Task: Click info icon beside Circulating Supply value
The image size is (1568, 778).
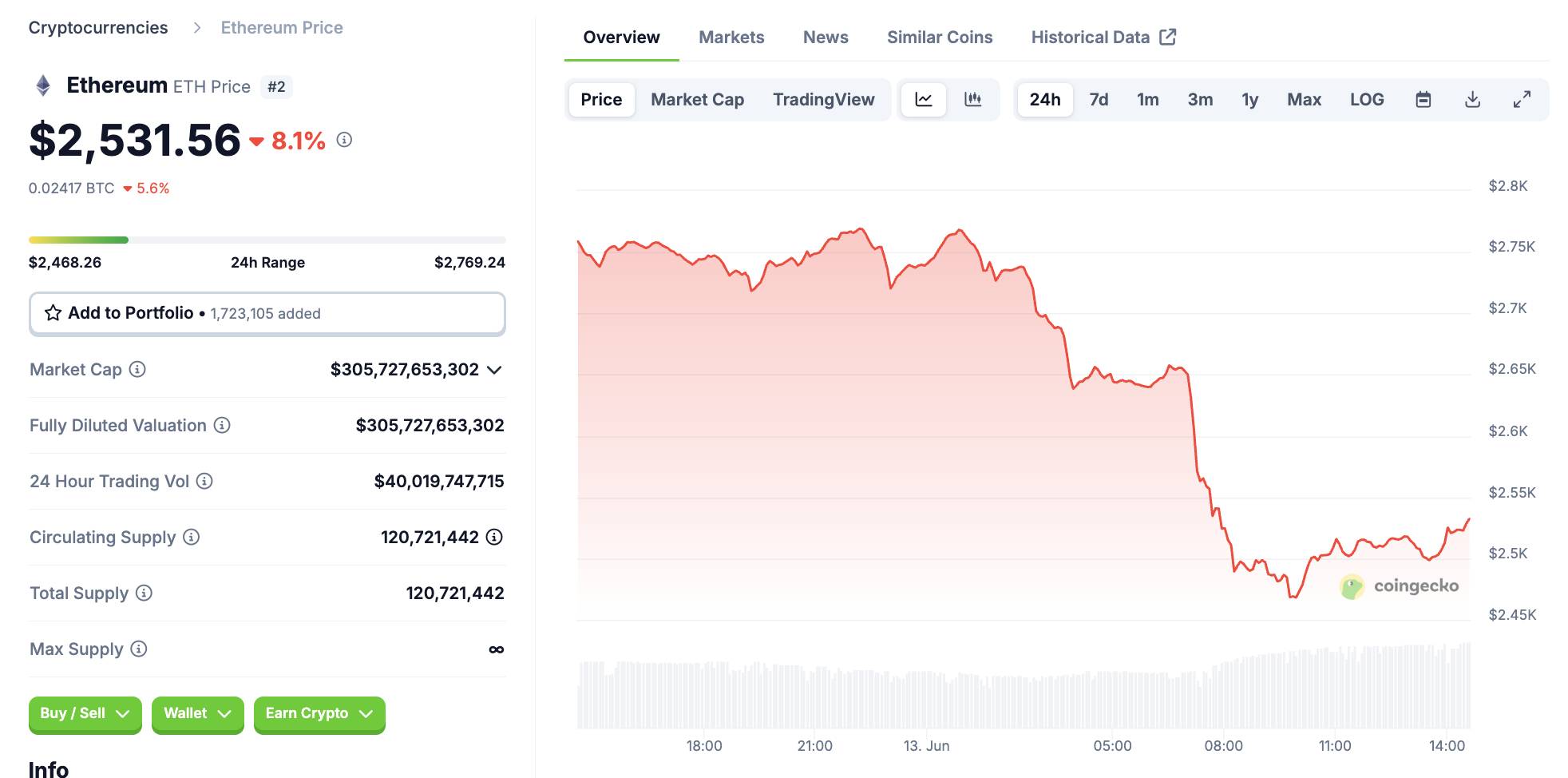Action: tap(494, 537)
